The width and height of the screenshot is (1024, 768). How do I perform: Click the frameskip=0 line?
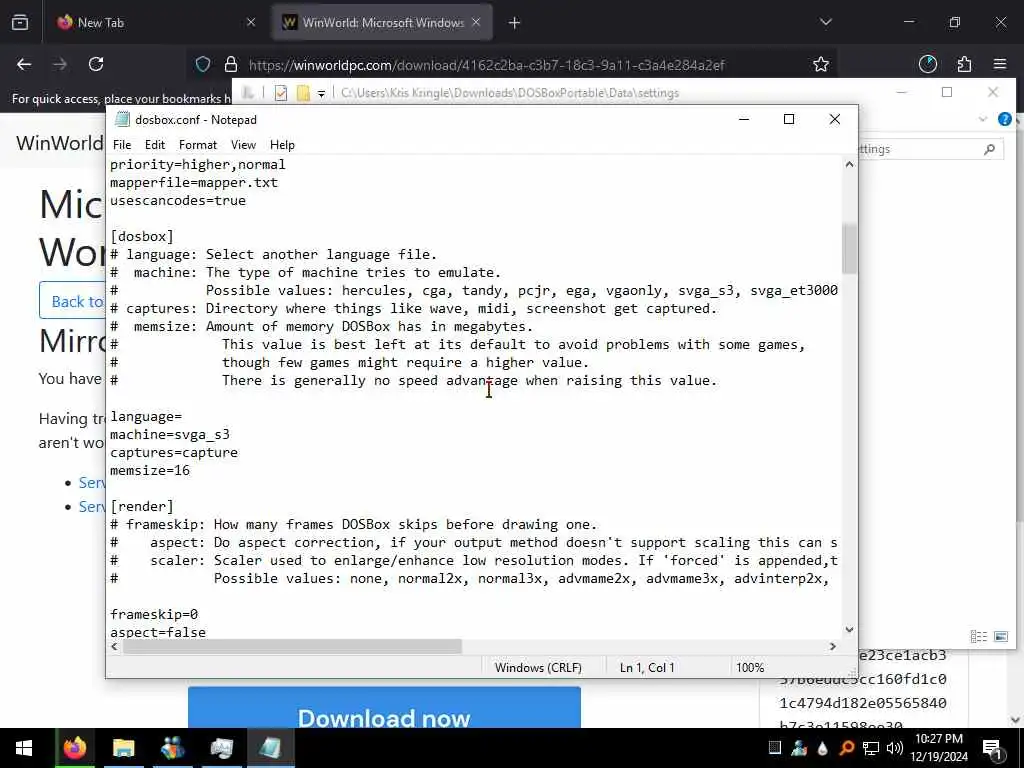click(154, 615)
